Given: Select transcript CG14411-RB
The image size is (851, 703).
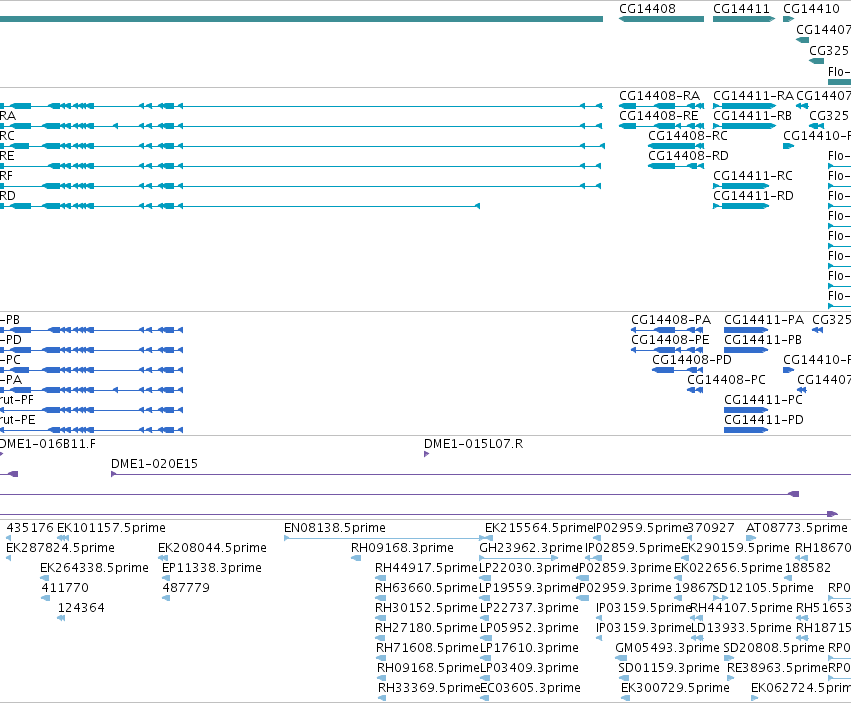Looking at the screenshot, I should tap(744, 126).
